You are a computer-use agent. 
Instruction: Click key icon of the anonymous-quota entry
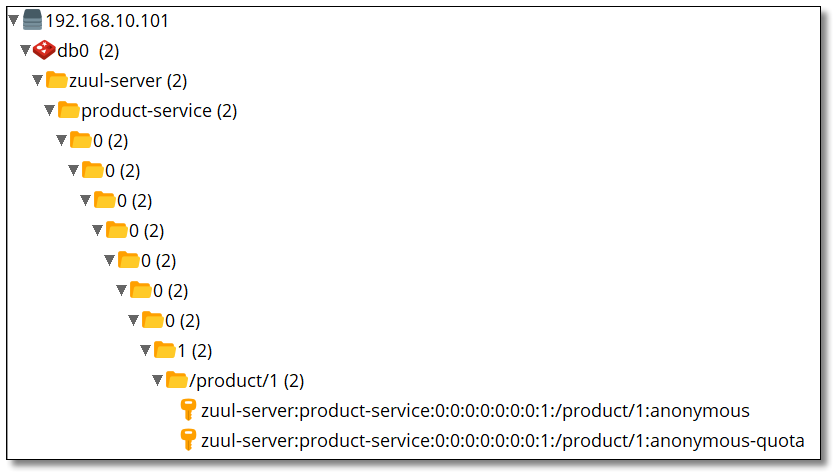pyautogui.click(x=188, y=440)
